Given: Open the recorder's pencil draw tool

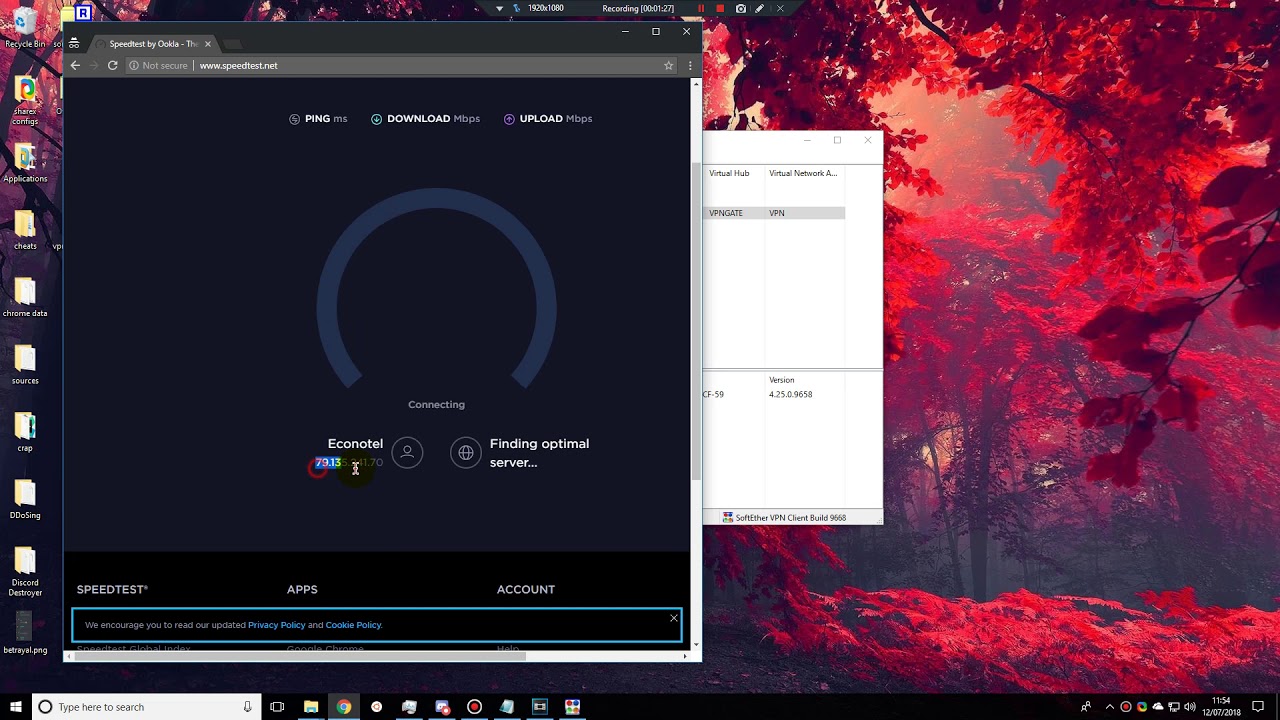Looking at the screenshot, I should pos(760,8).
